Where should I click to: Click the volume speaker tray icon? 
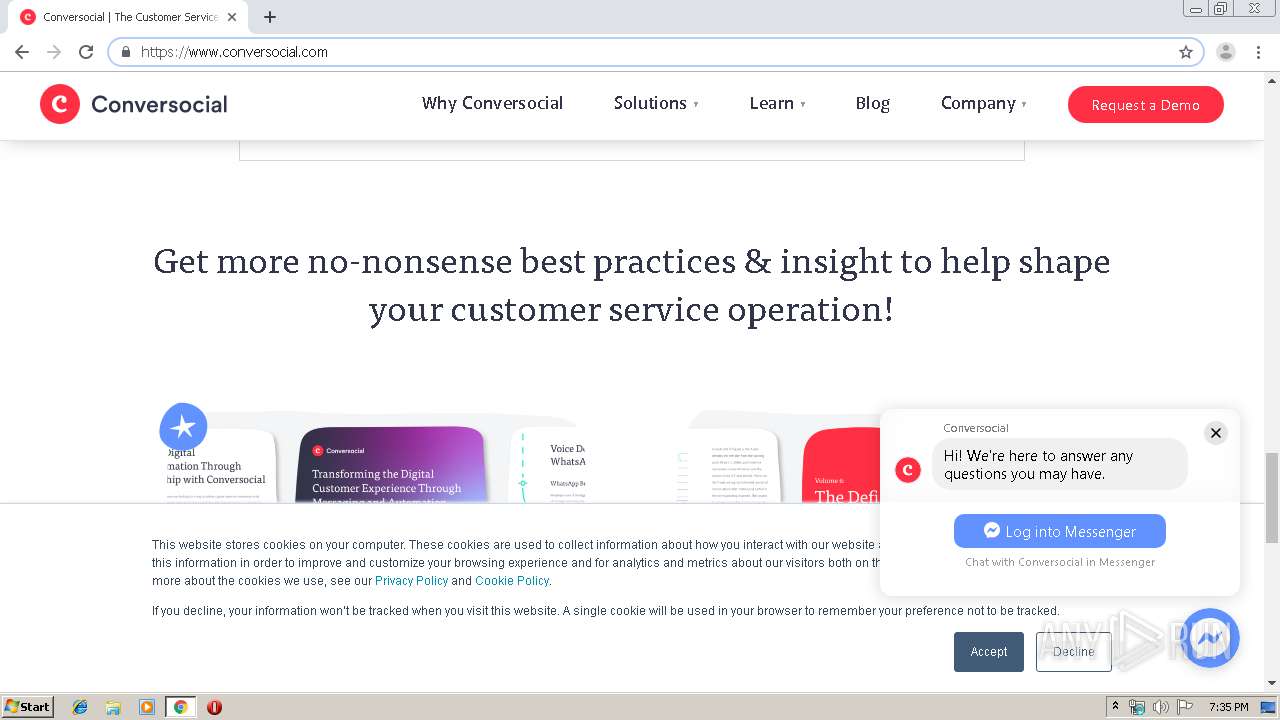[1161, 707]
